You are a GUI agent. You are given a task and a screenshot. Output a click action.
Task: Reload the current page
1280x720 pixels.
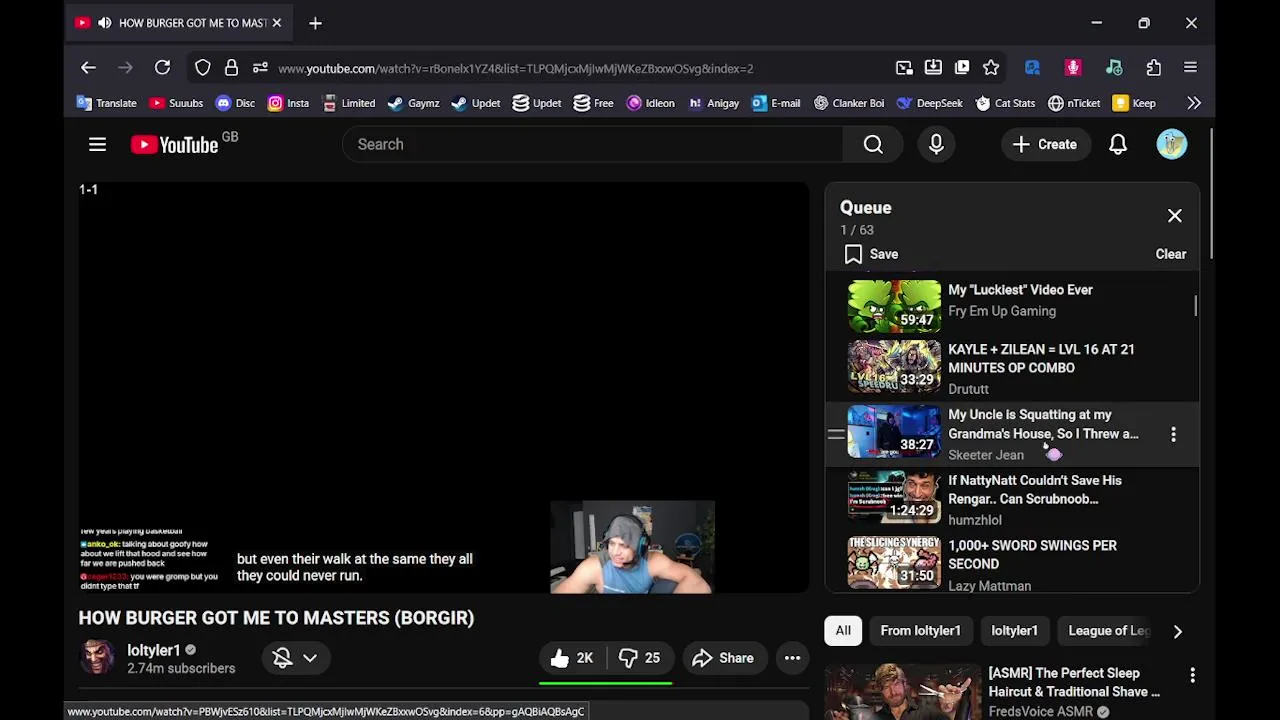(x=162, y=68)
